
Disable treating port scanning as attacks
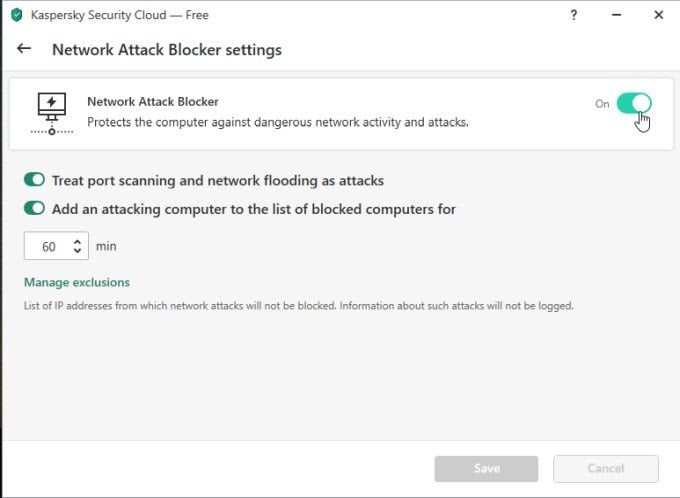point(35,180)
